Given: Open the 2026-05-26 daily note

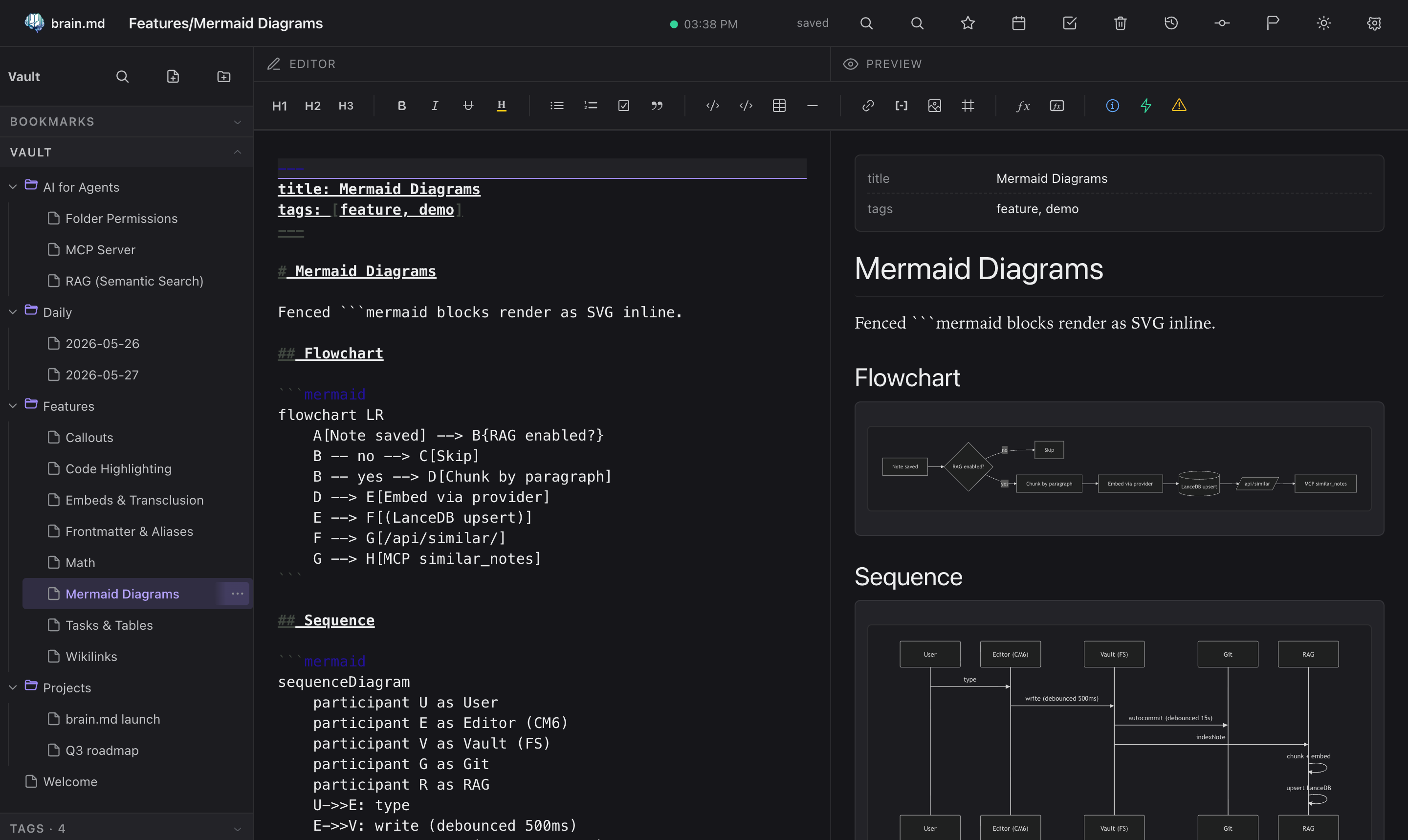Looking at the screenshot, I should click(103, 344).
